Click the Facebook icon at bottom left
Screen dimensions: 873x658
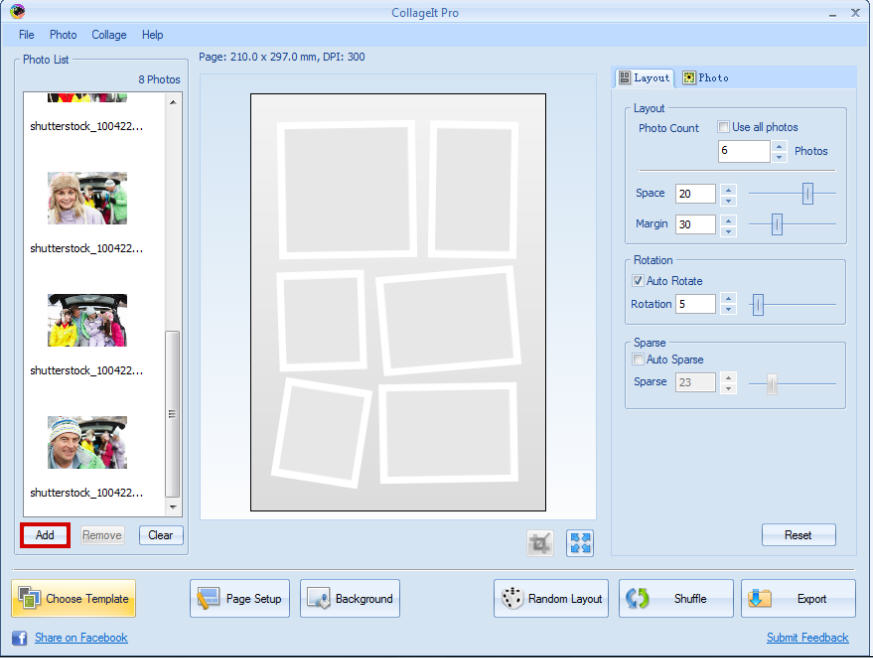pos(19,638)
